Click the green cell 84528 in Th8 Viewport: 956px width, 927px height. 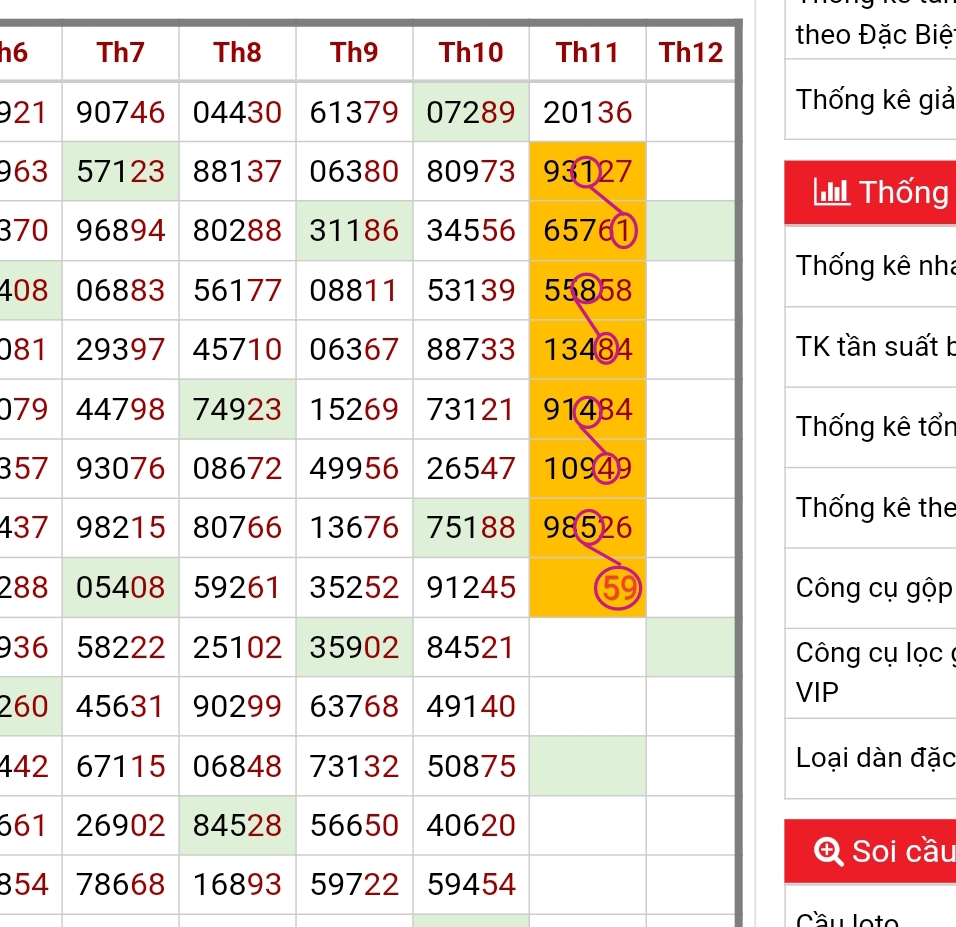point(238,826)
